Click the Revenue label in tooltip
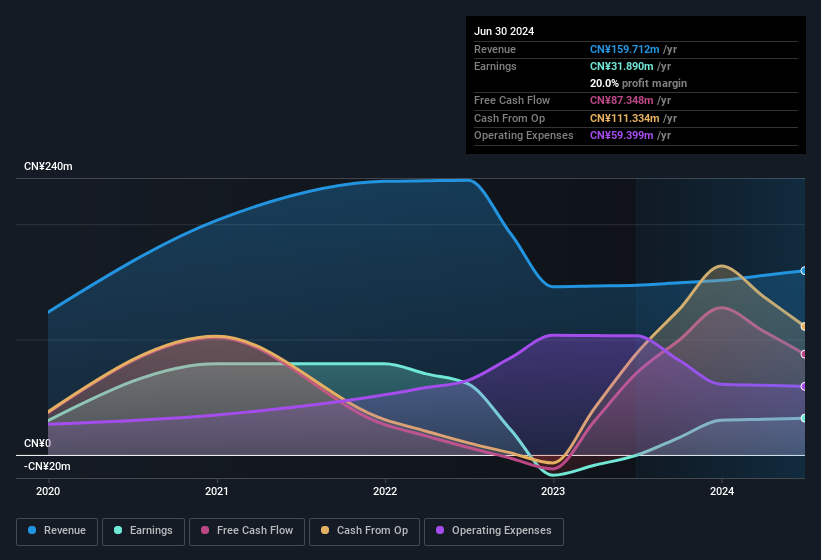This screenshot has width=821, height=560. 495,49
